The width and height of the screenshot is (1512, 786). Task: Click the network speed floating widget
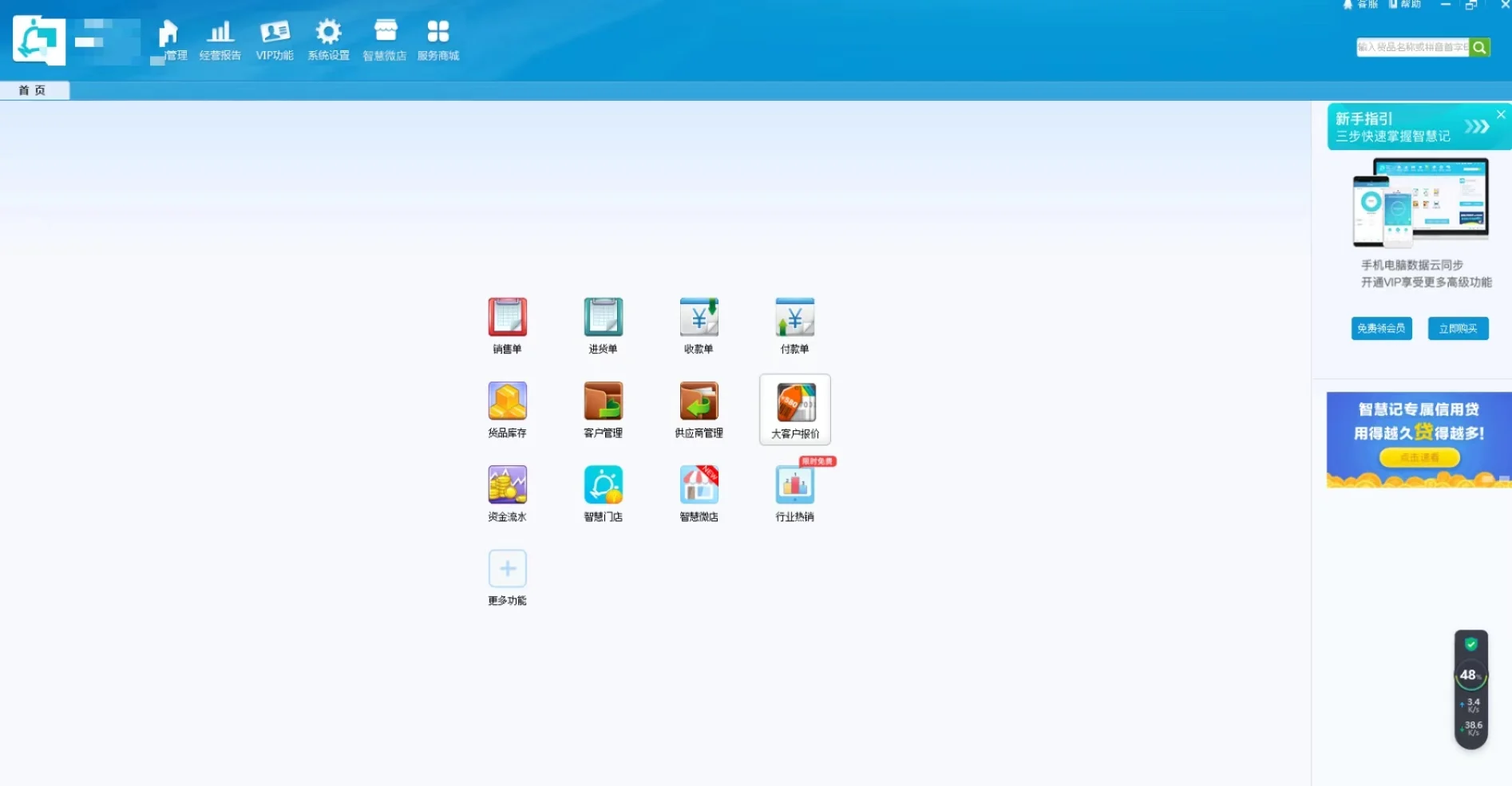point(1471,690)
